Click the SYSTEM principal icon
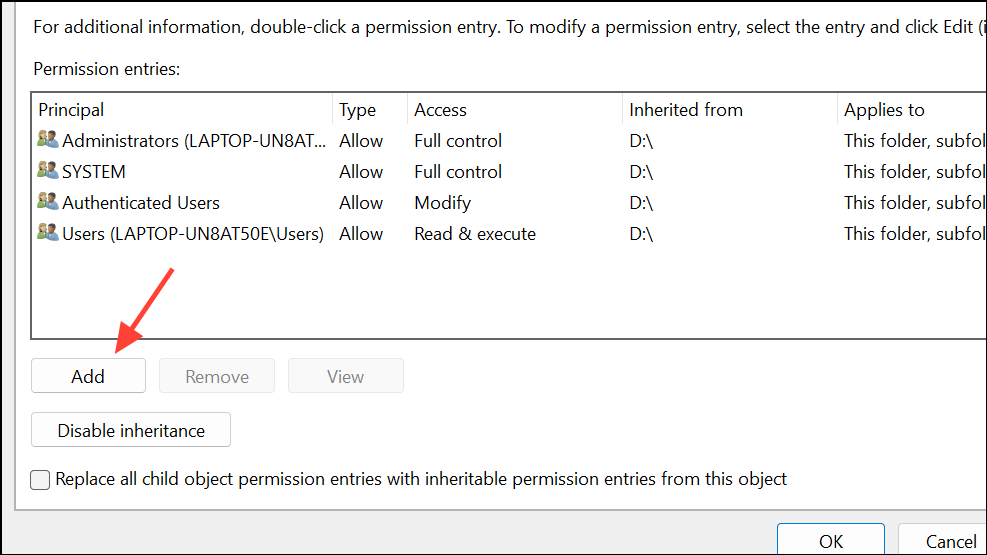The width and height of the screenshot is (987, 555). 48,172
